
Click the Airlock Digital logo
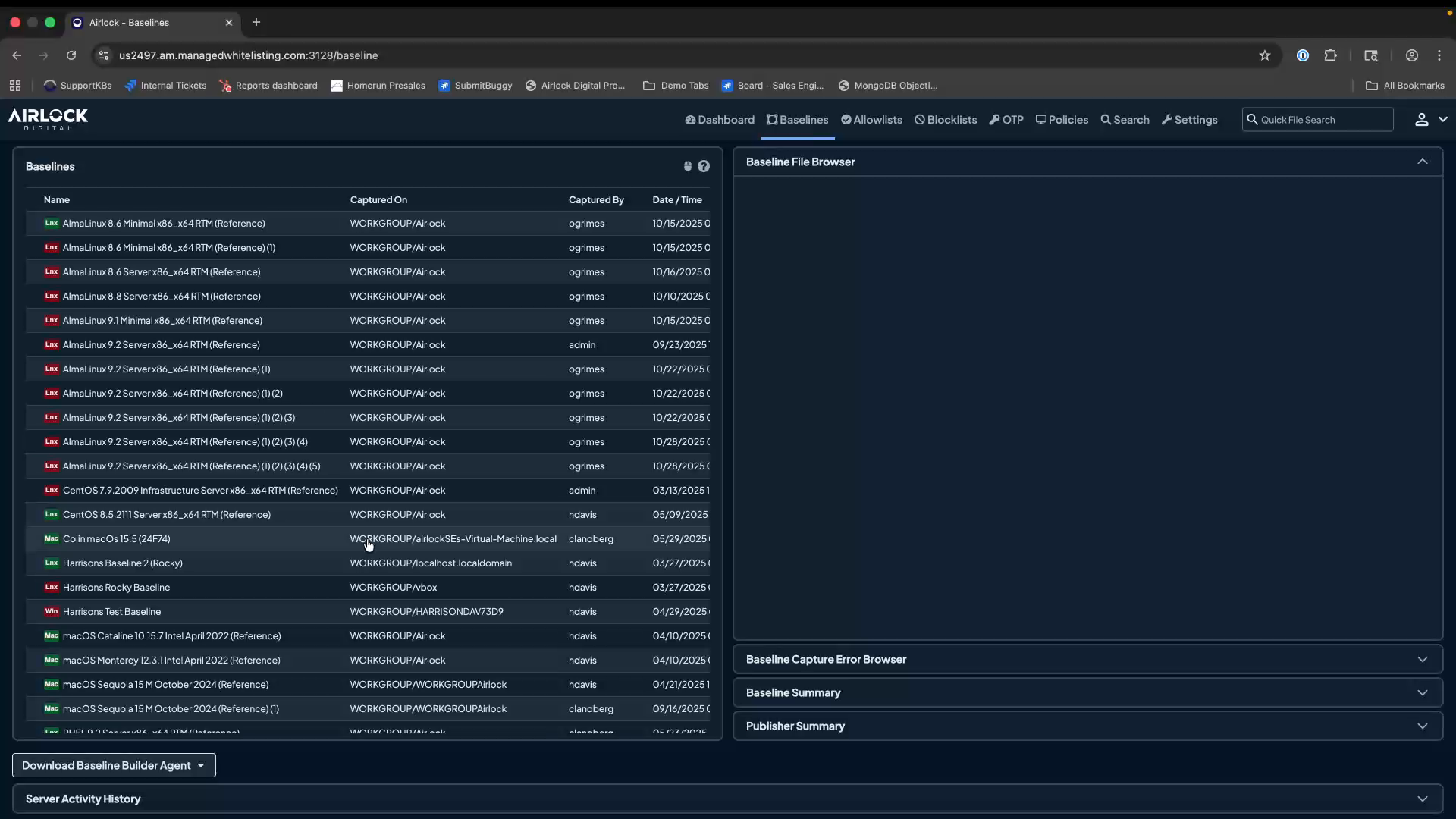[x=47, y=120]
